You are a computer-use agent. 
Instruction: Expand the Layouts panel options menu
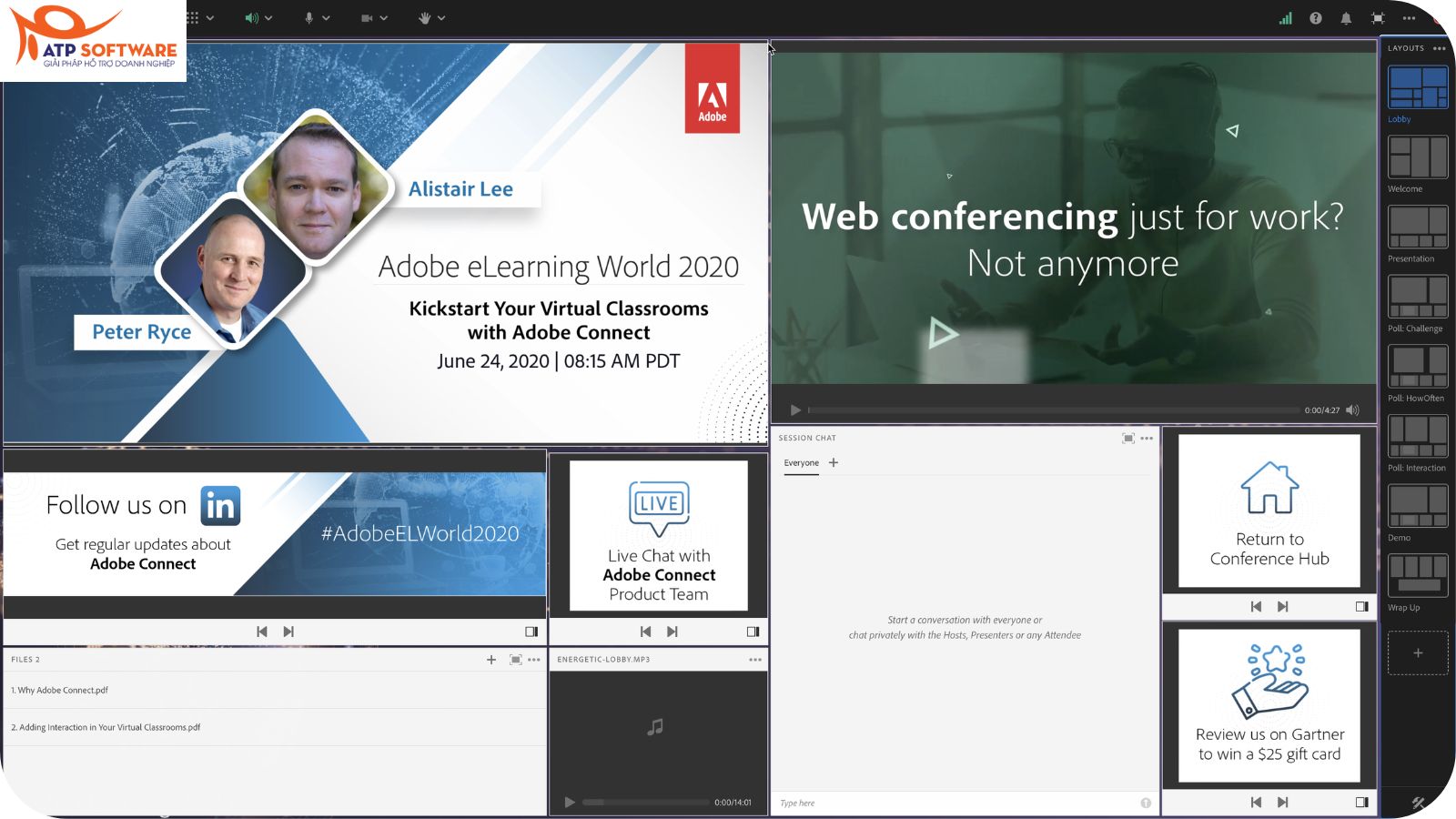point(1440,48)
